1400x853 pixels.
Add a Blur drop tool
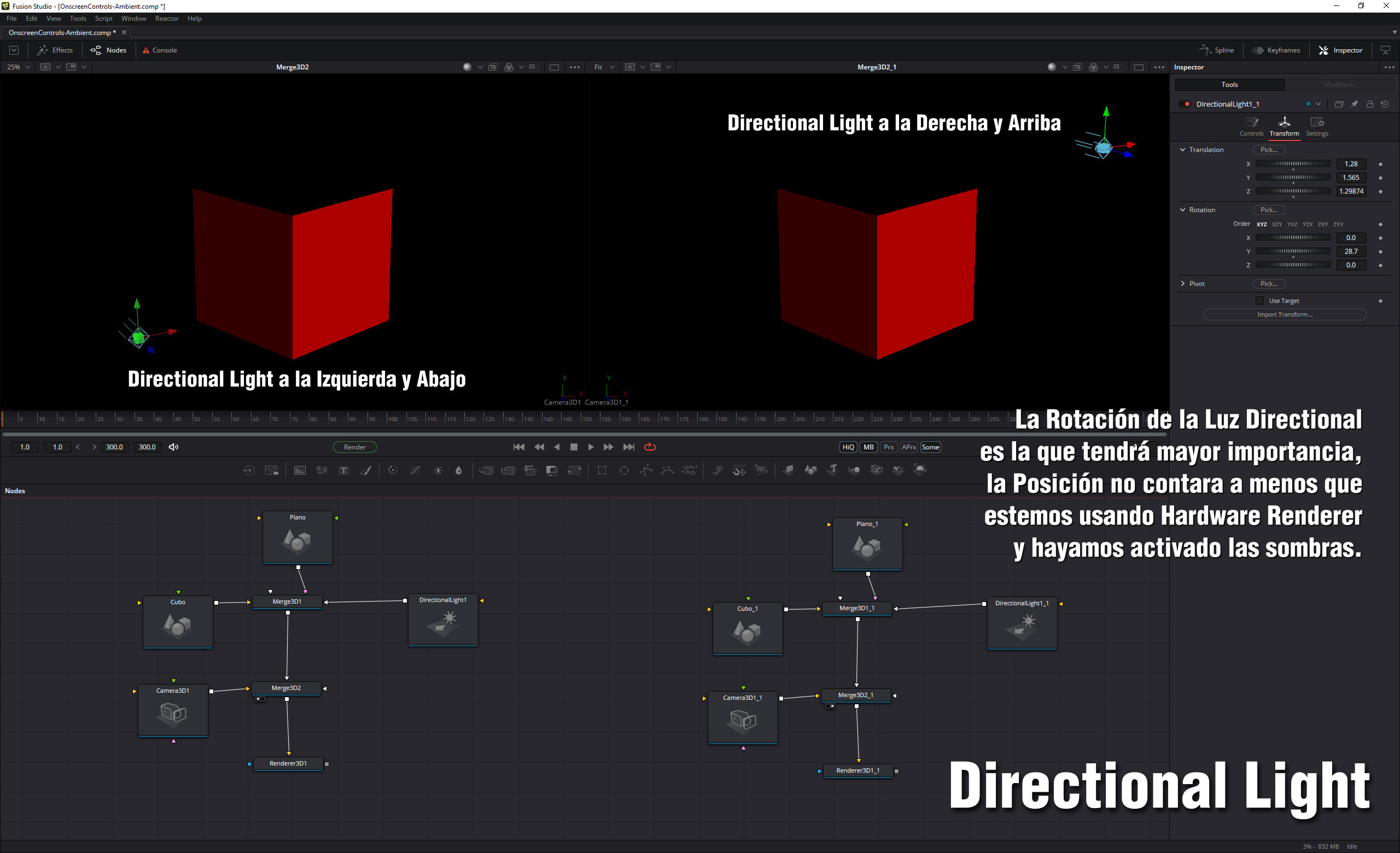[458, 470]
